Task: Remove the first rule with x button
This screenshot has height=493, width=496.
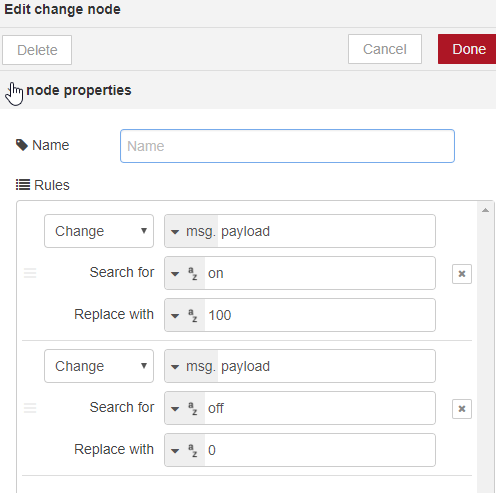Action: pyautogui.click(x=462, y=274)
